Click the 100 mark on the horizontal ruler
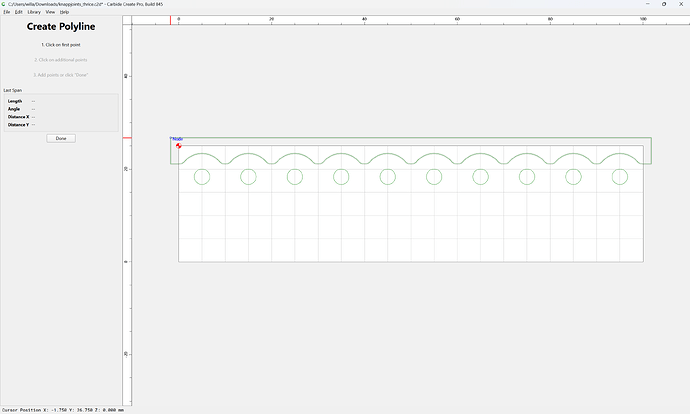This screenshot has width=690, height=414. point(643,19)
